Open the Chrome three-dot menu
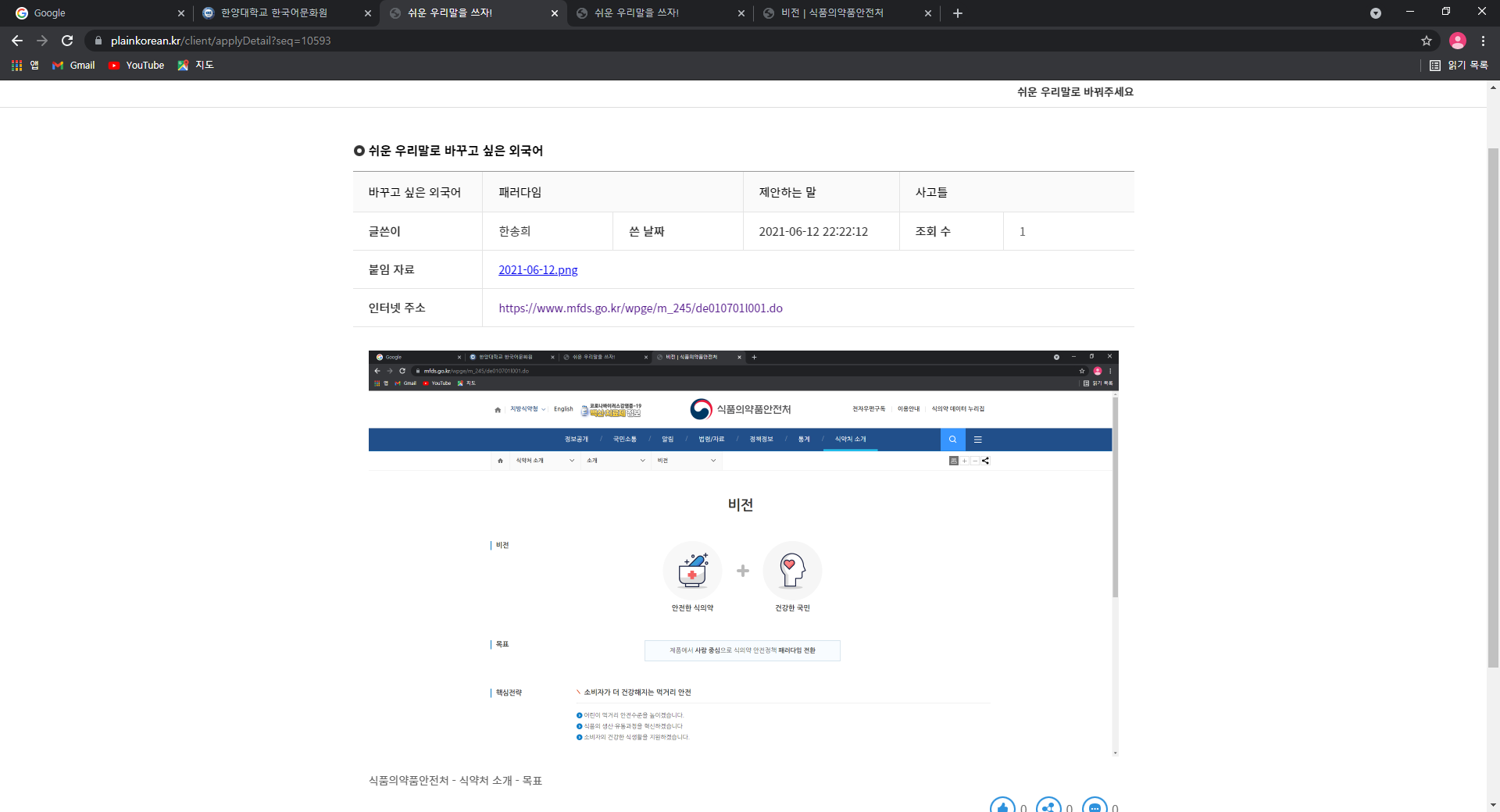The image size is (1500, 812). [1483, 41]
